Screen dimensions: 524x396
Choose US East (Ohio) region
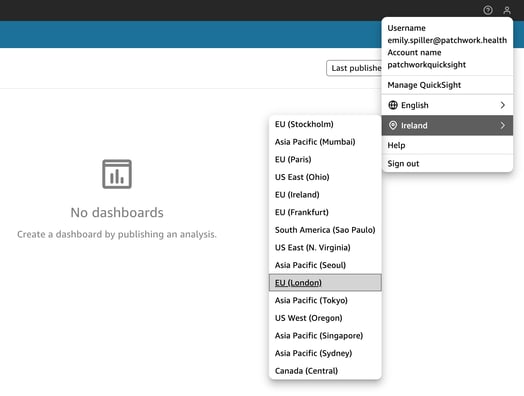325,177
